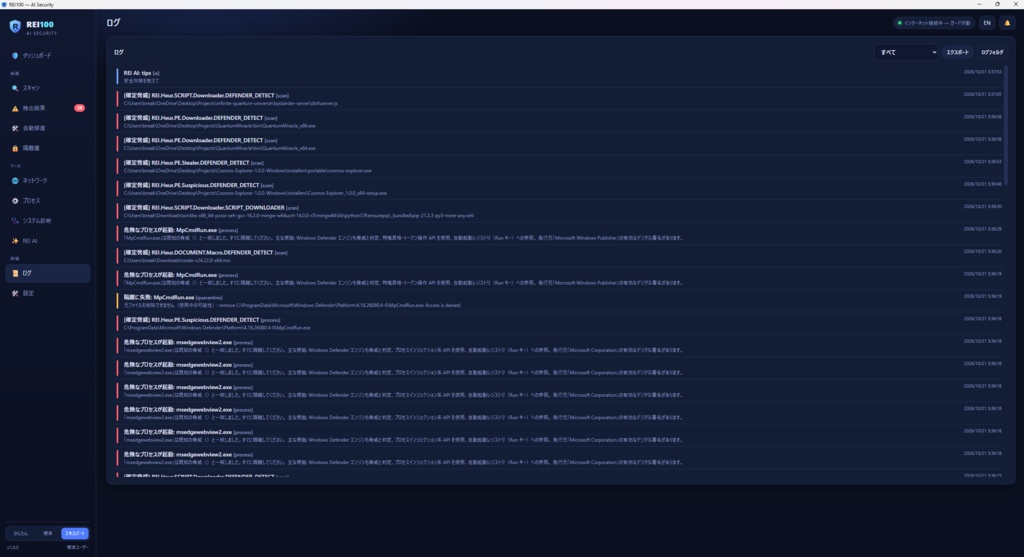1024x557 pixels.
Task: Switch language with the EN button
Action: [987, 23]
